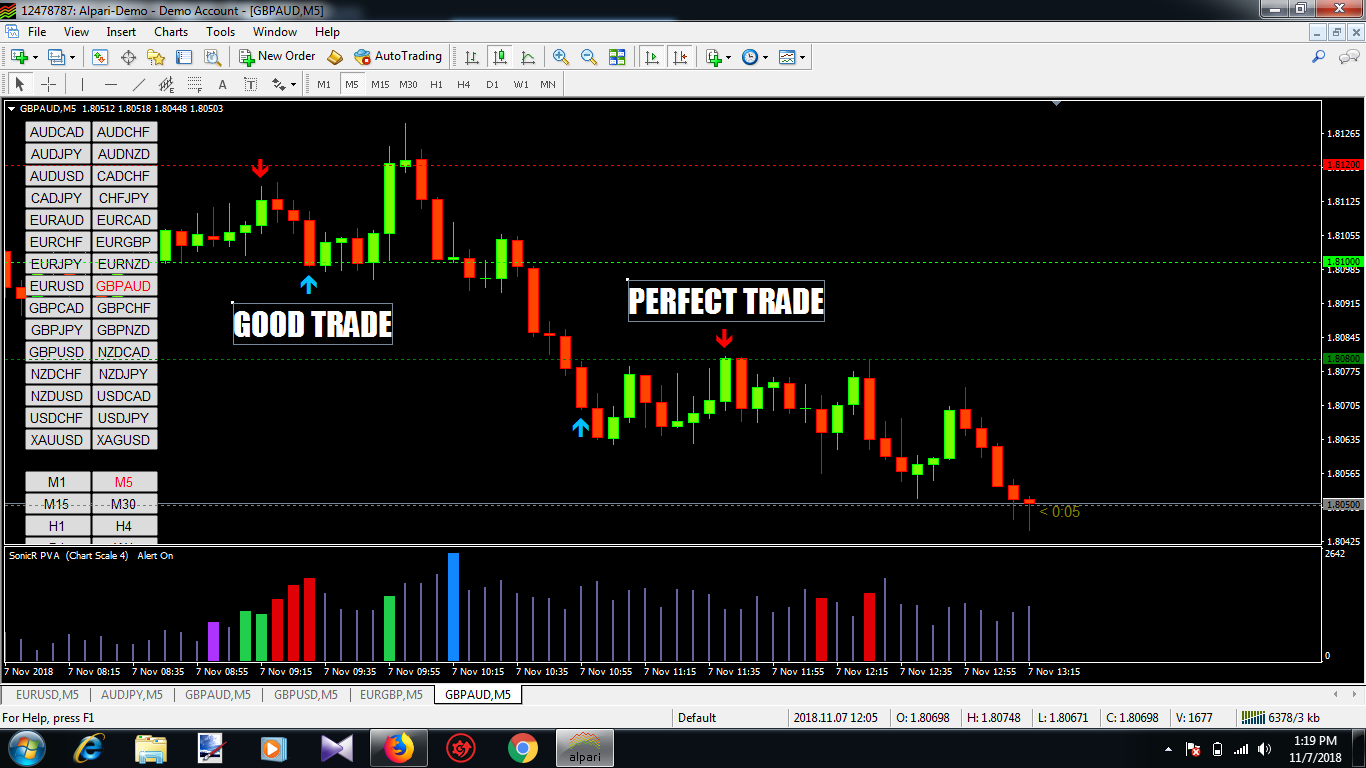
Task: Open the search magnifier icon at top right
Action: tap(1319, 57)
